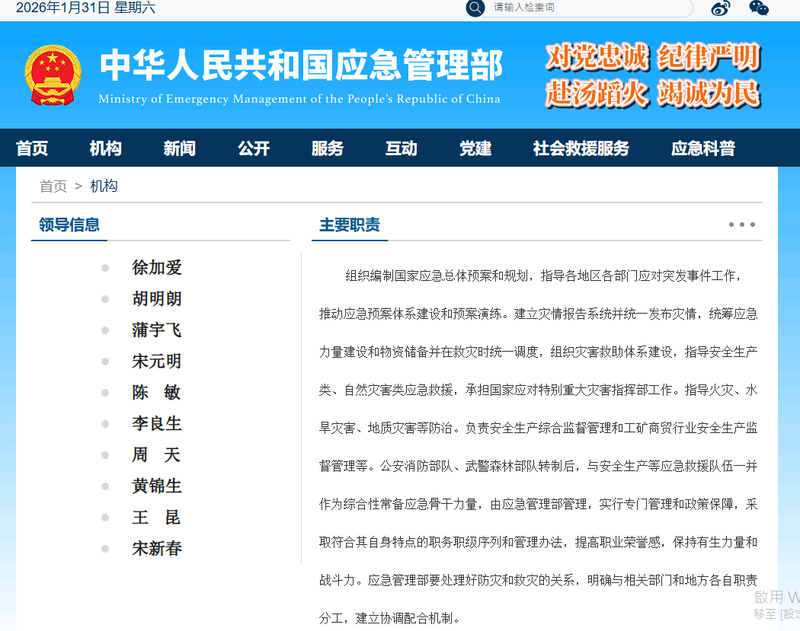Go to the 新闻 navigation section
The width and height of the screenshot is (800, 631).
coord(180,148)
